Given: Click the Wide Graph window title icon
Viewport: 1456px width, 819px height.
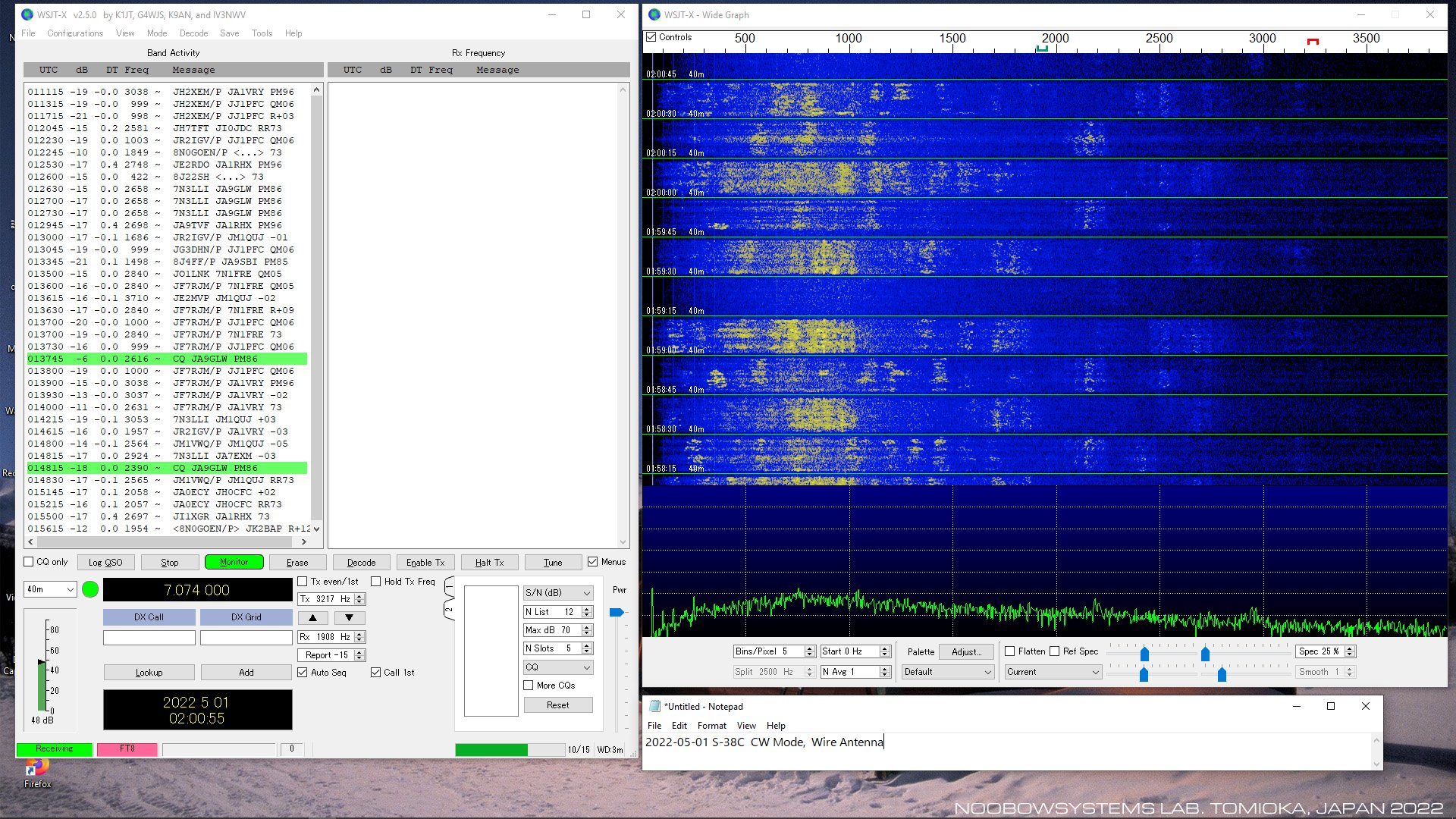Looking at the screenshot, I should click(654, 14).
